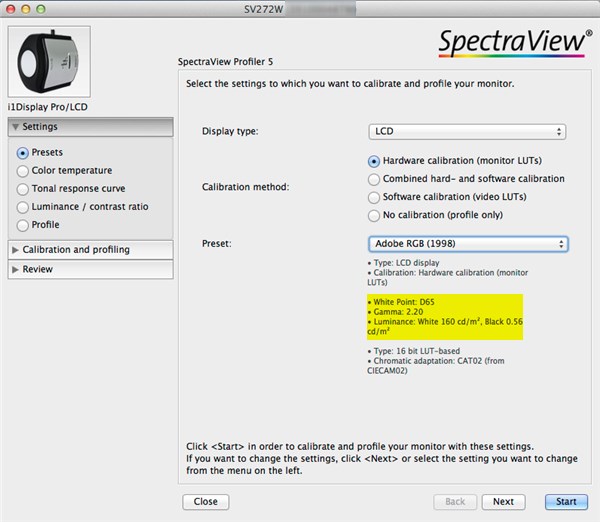Click 'Chromatic adaptation: CAT02' text
Image resolution: width=600 pixels, height=522 pixels.
[x=436, y=365]
